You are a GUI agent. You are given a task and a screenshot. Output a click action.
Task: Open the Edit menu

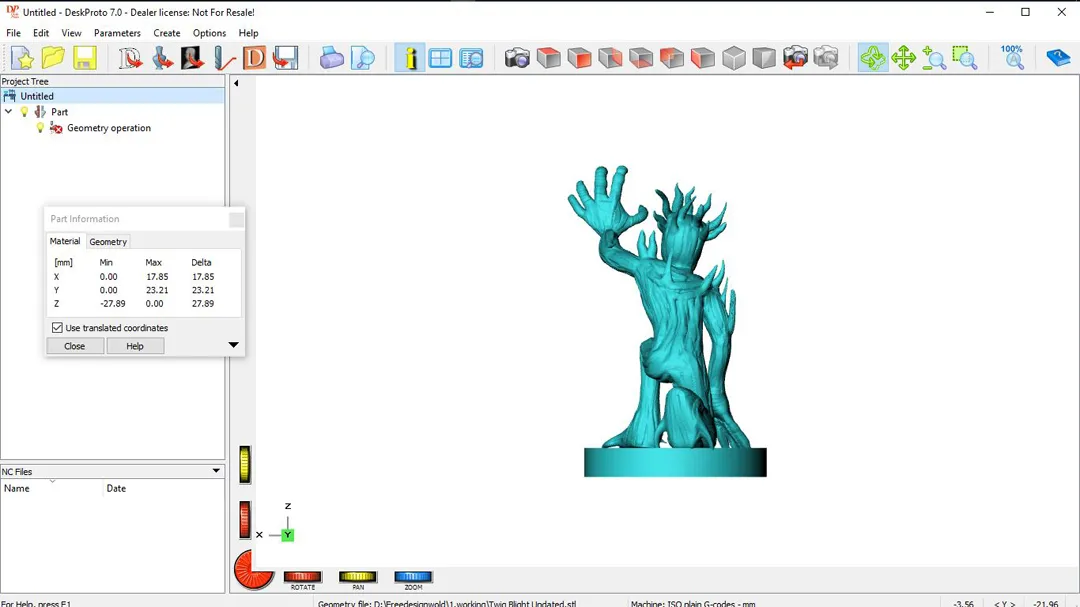pos(41,33)
